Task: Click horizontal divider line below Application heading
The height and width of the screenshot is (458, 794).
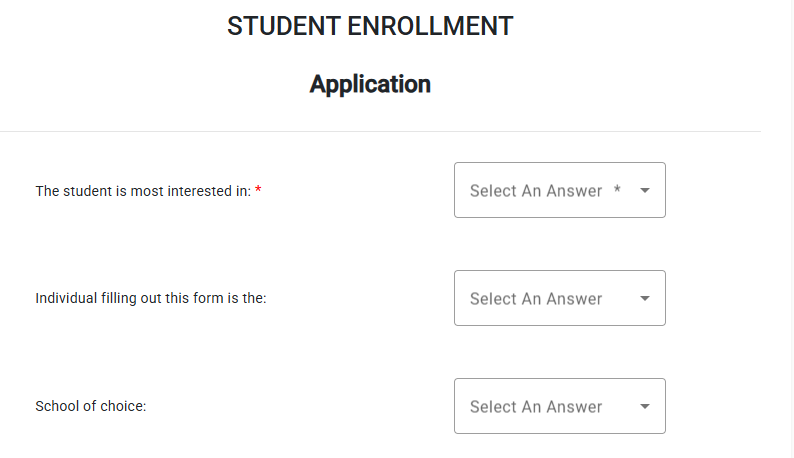Action: click(380, 131)
